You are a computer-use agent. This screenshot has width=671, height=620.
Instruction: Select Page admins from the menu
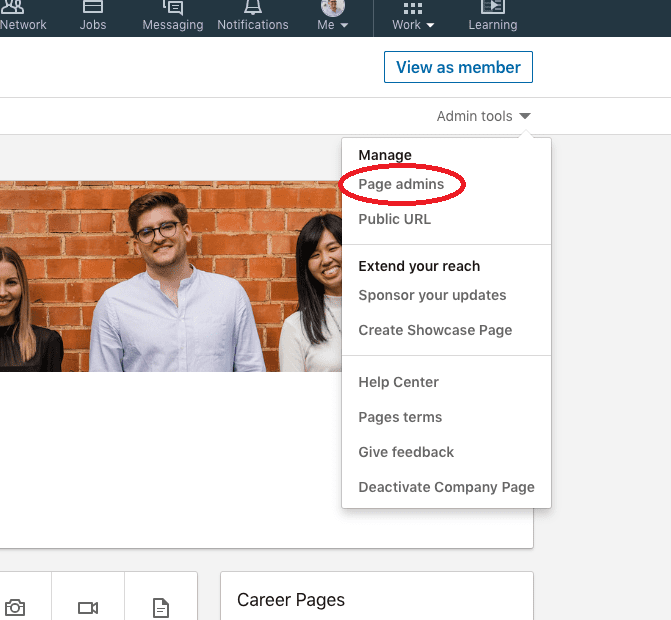click(401, 184)
